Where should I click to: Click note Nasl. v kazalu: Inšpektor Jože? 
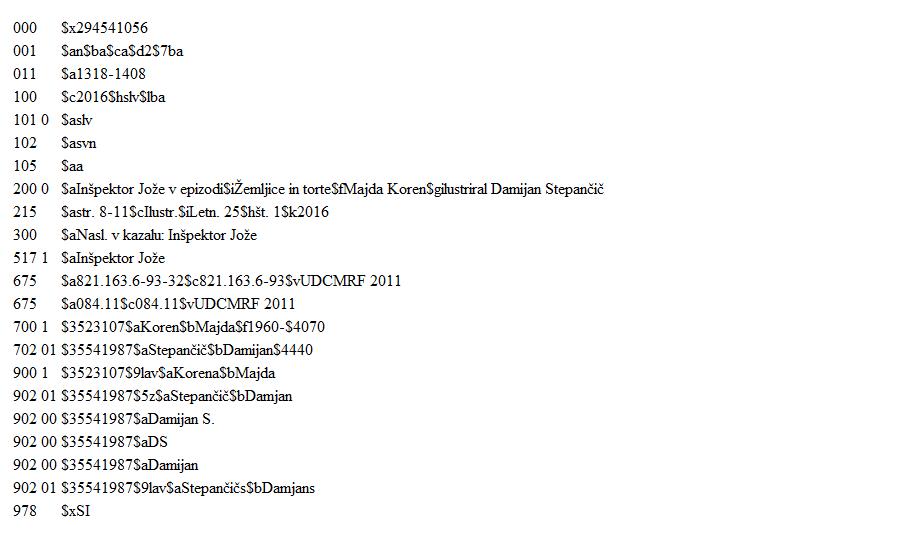[x=159, y=235]
